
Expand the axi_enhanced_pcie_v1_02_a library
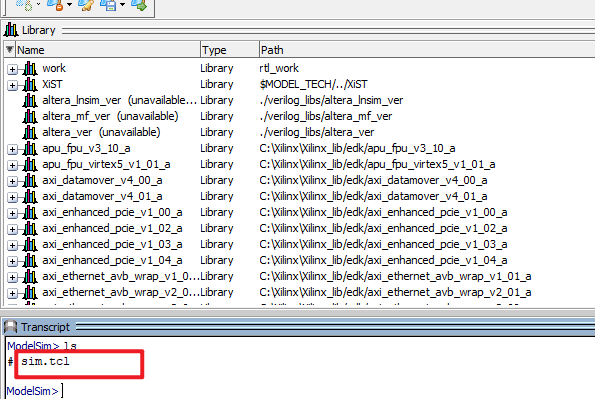13,229
